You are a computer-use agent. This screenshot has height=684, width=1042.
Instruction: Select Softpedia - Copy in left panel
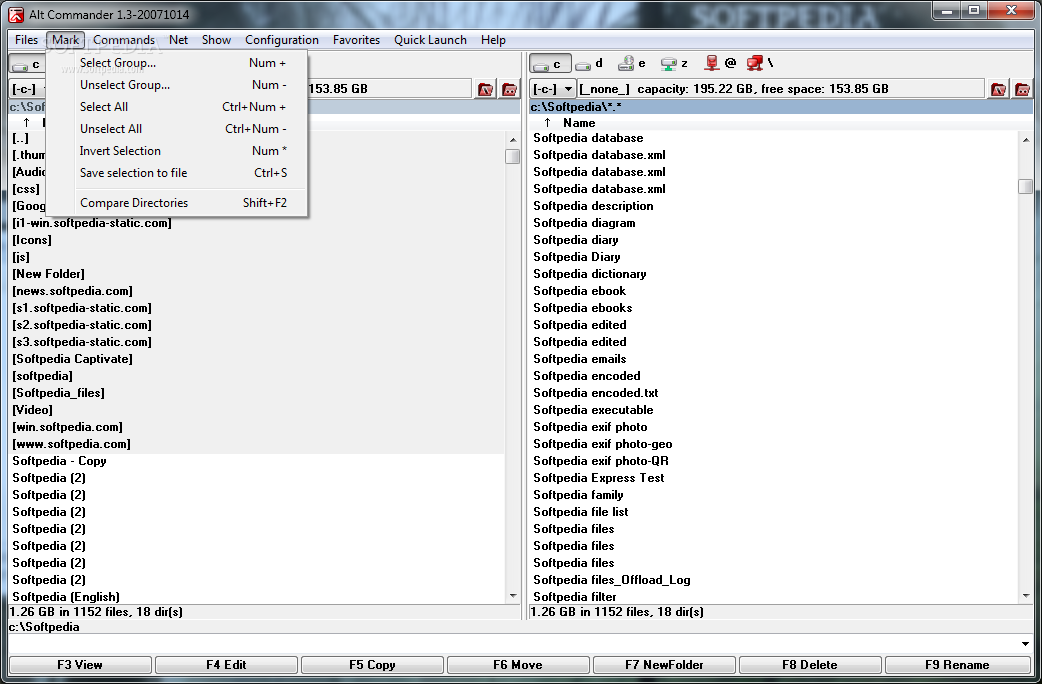[59, 461]
